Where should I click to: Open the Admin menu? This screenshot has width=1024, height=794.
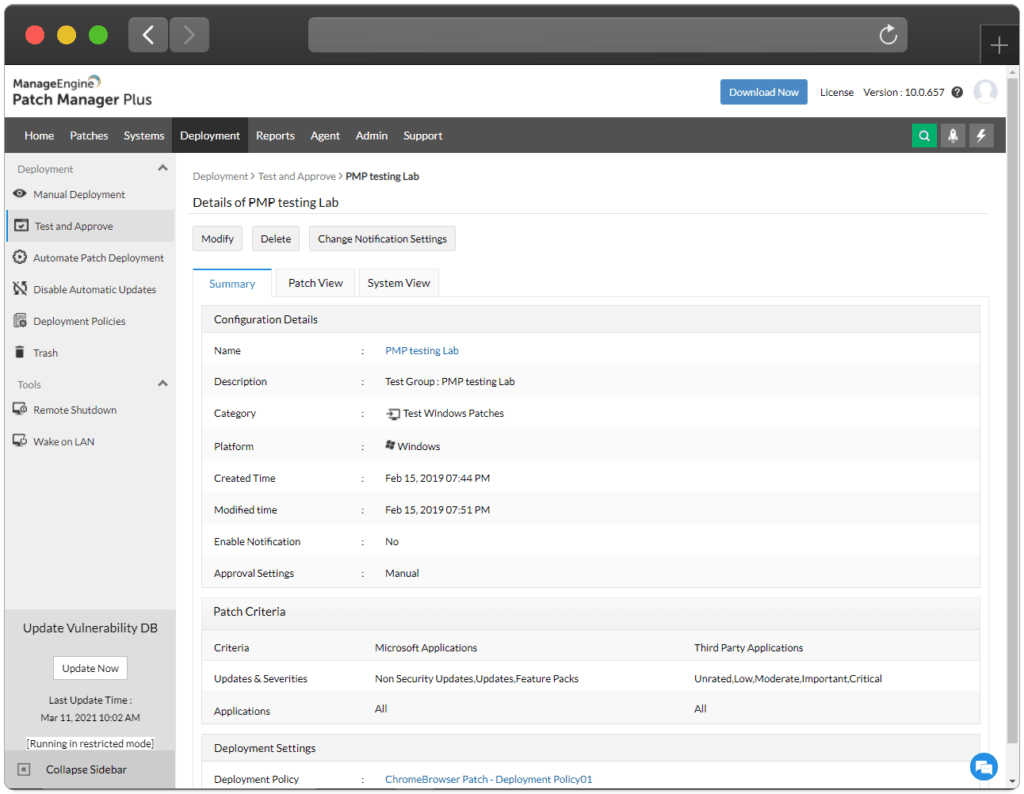coord(372,136)
